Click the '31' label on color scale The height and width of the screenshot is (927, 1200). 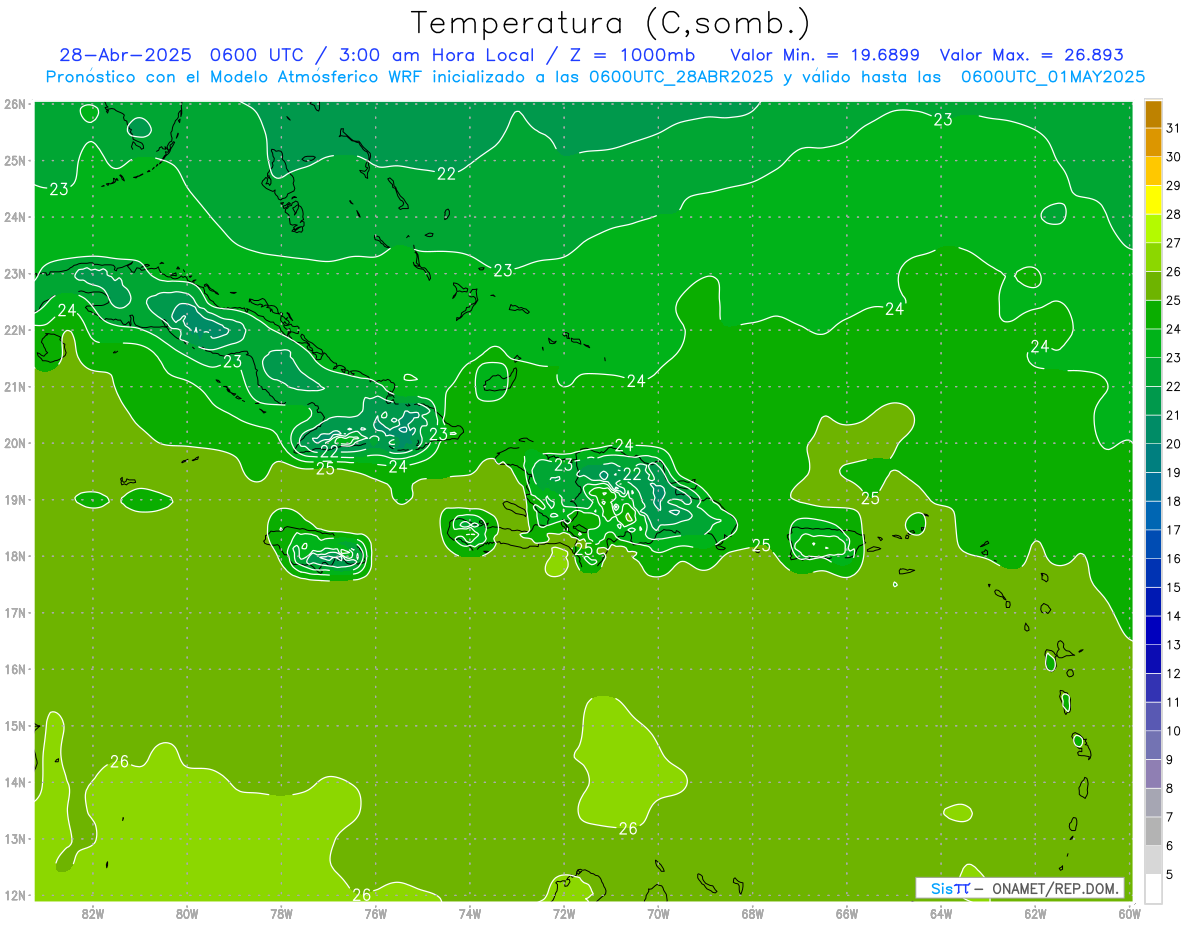click(1173, 128)
